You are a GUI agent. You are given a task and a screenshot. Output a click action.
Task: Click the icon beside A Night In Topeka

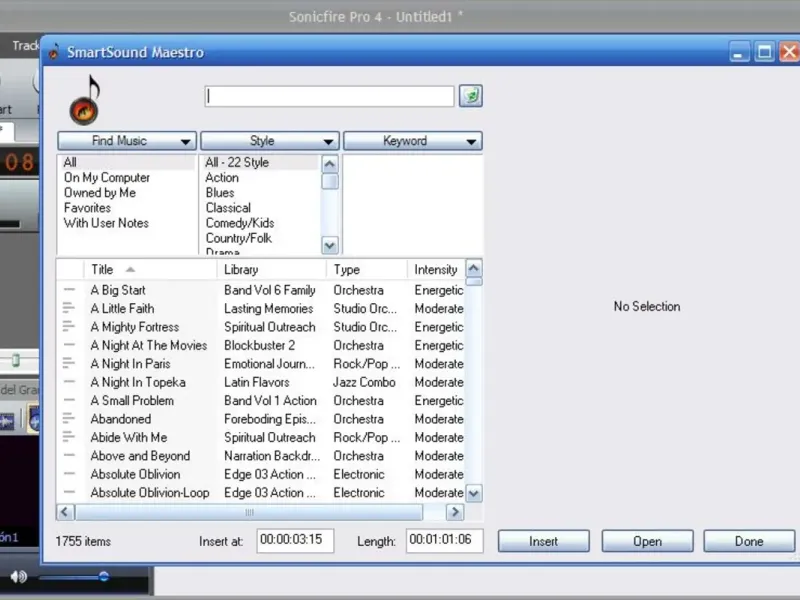point(69,382)
